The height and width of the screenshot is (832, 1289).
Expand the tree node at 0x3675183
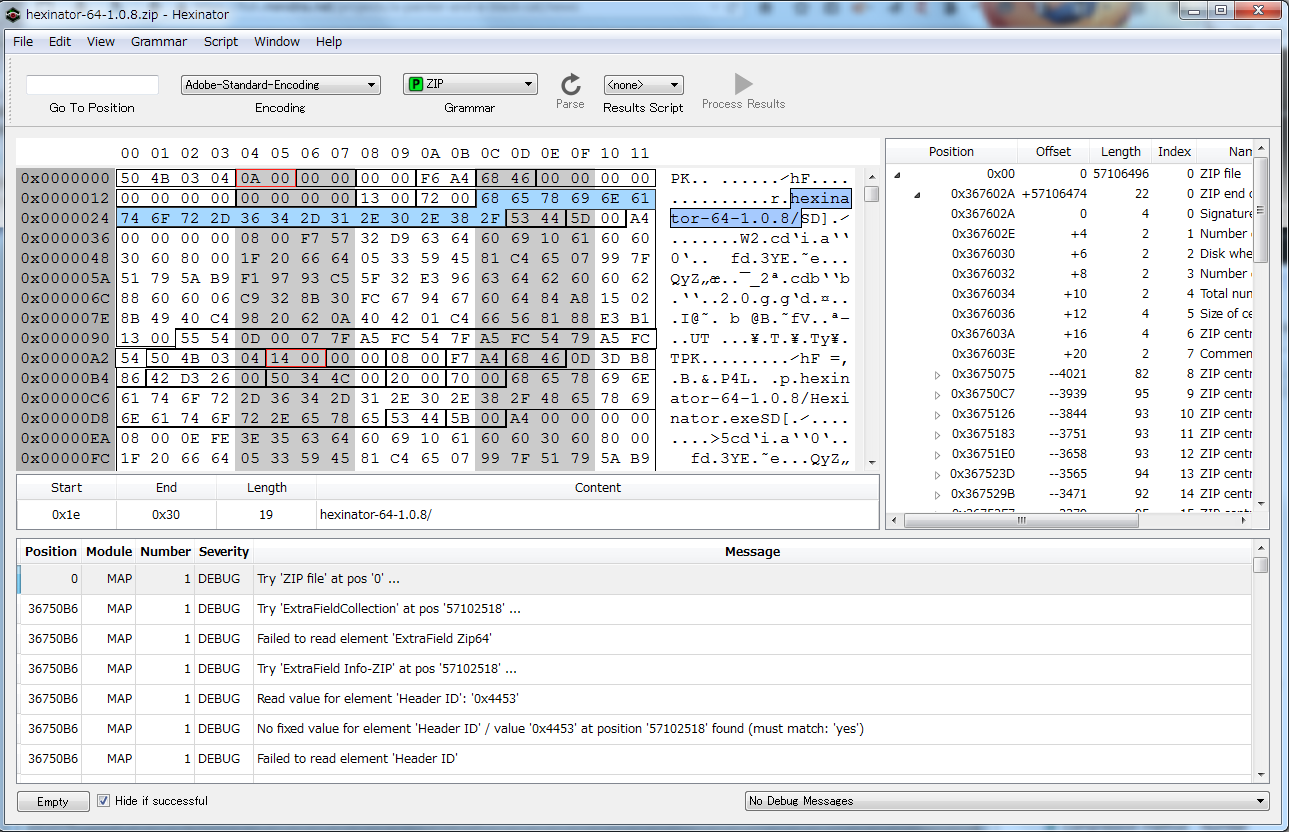[937, 434]
